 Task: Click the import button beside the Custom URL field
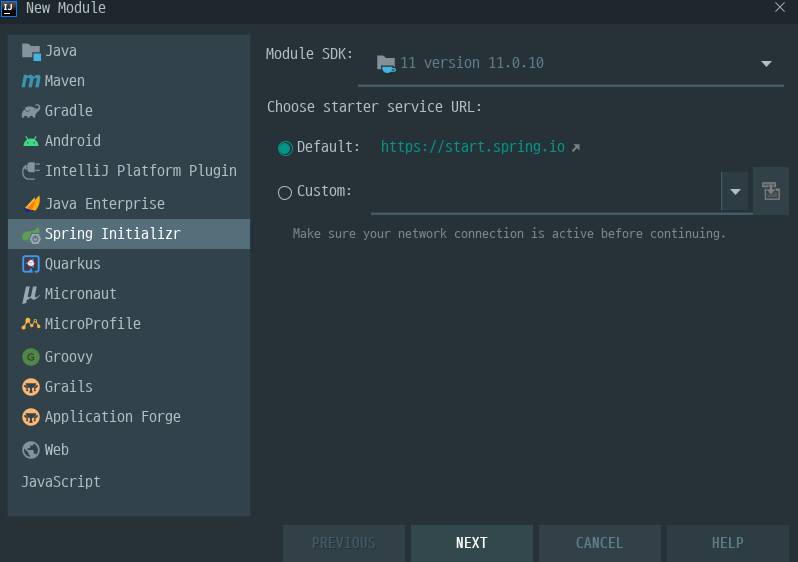pos(771,191)
